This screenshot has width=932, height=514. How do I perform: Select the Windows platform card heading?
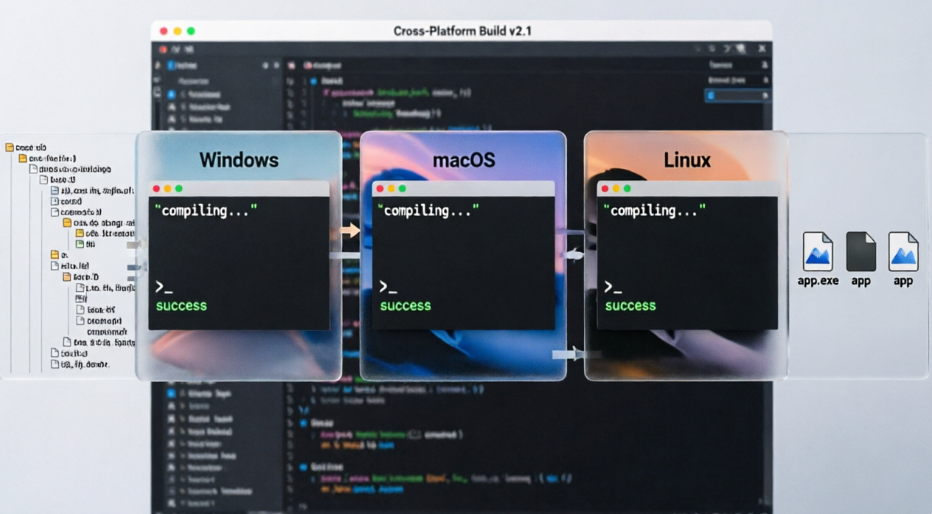click(238, 160)
